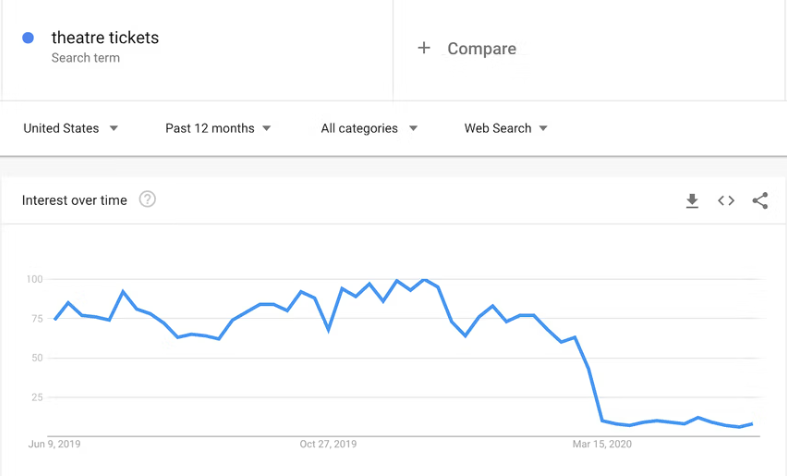This screenshot has width=787, height=476.
Task: Click the 100 value axis label
Action: click(x=36, y=278)
